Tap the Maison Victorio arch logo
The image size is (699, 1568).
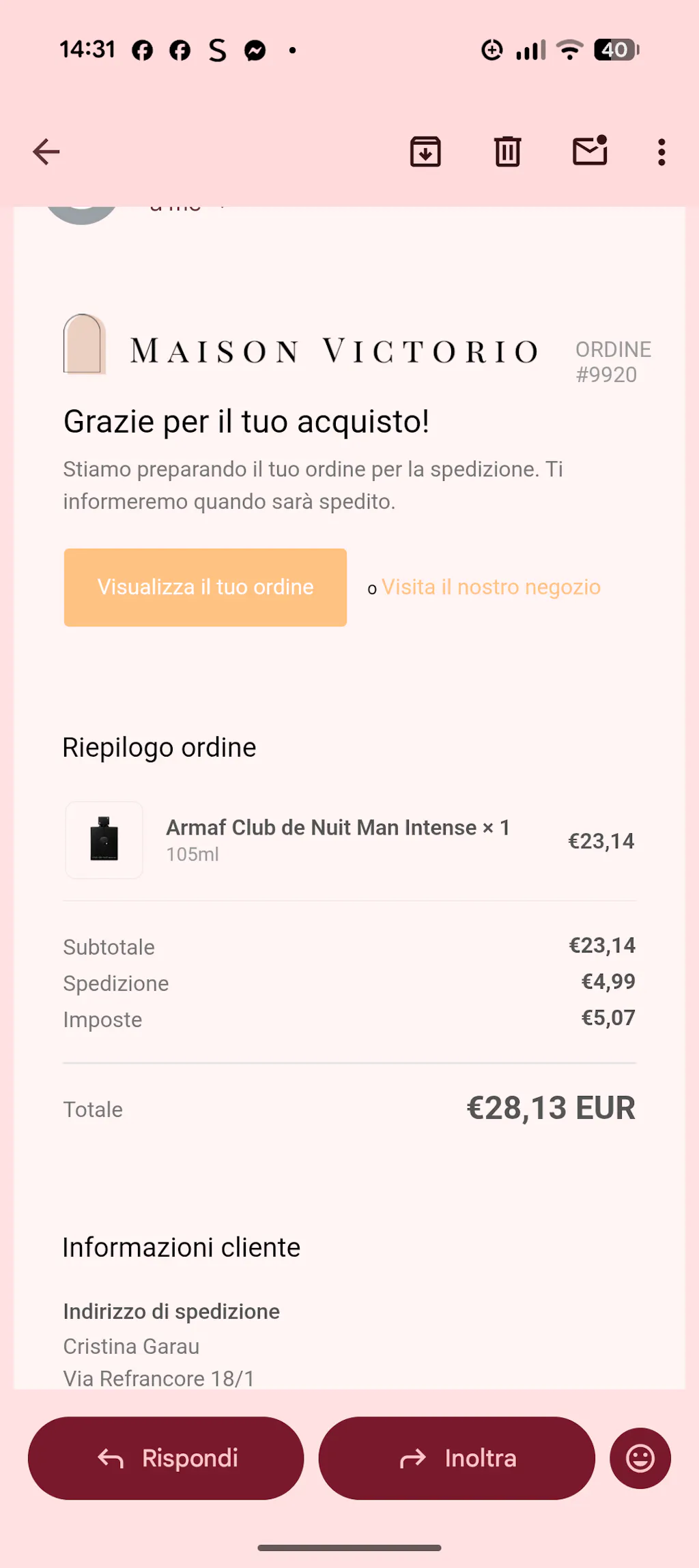point(84,344)
